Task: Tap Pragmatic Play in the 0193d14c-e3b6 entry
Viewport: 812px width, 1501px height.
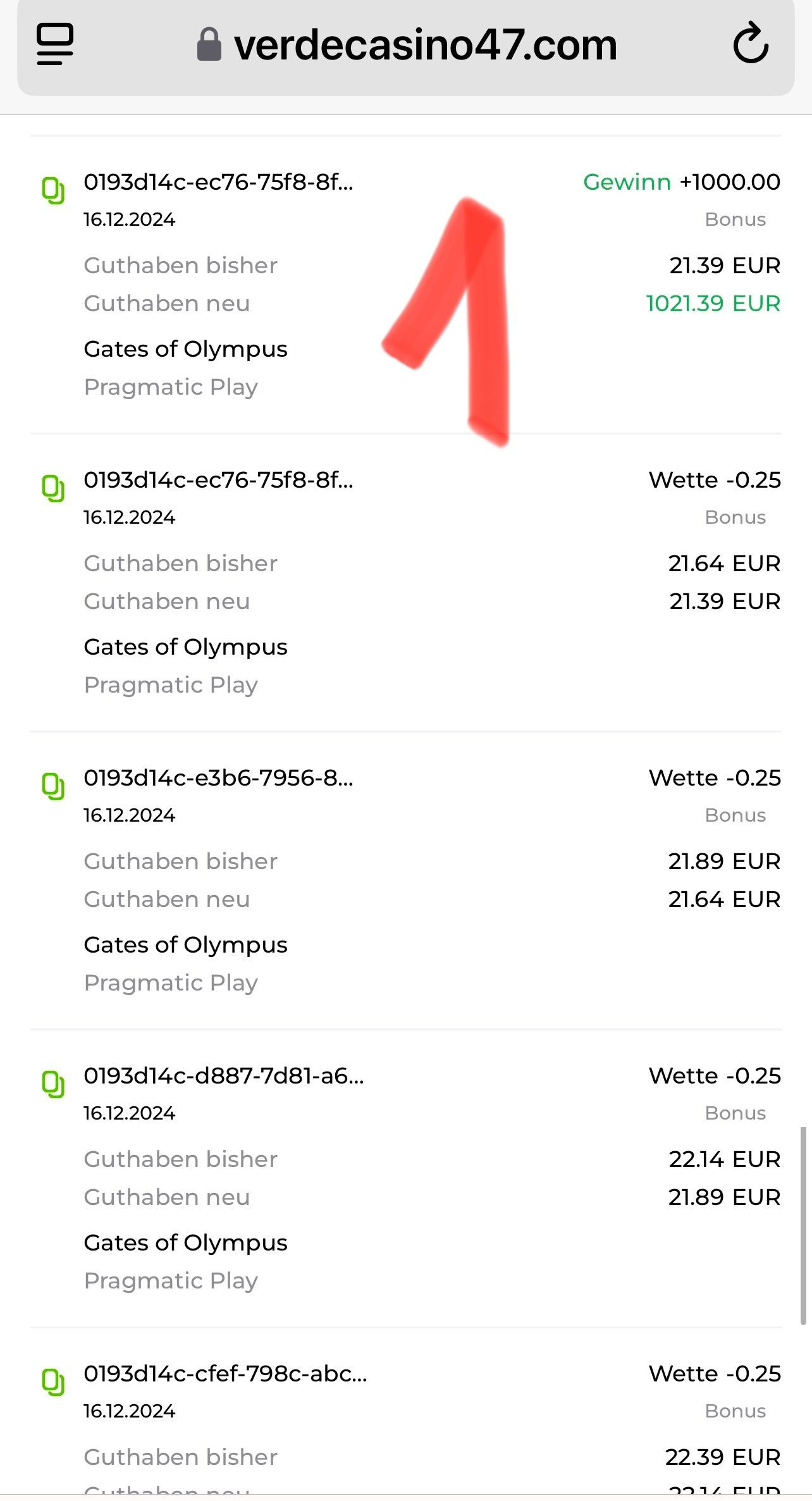Action: point(171,983)
